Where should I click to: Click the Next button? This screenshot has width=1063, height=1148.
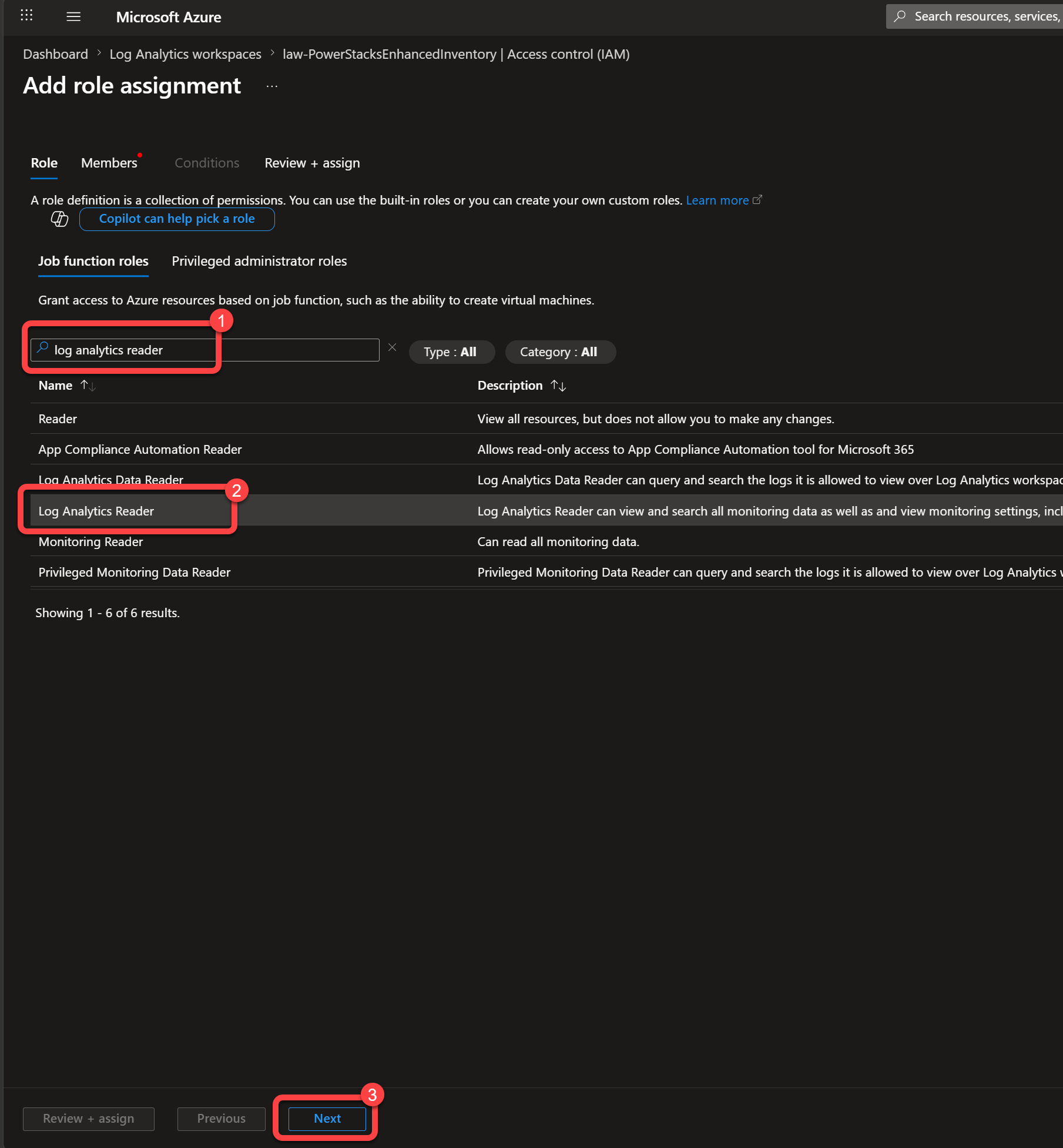[327, 1119]
